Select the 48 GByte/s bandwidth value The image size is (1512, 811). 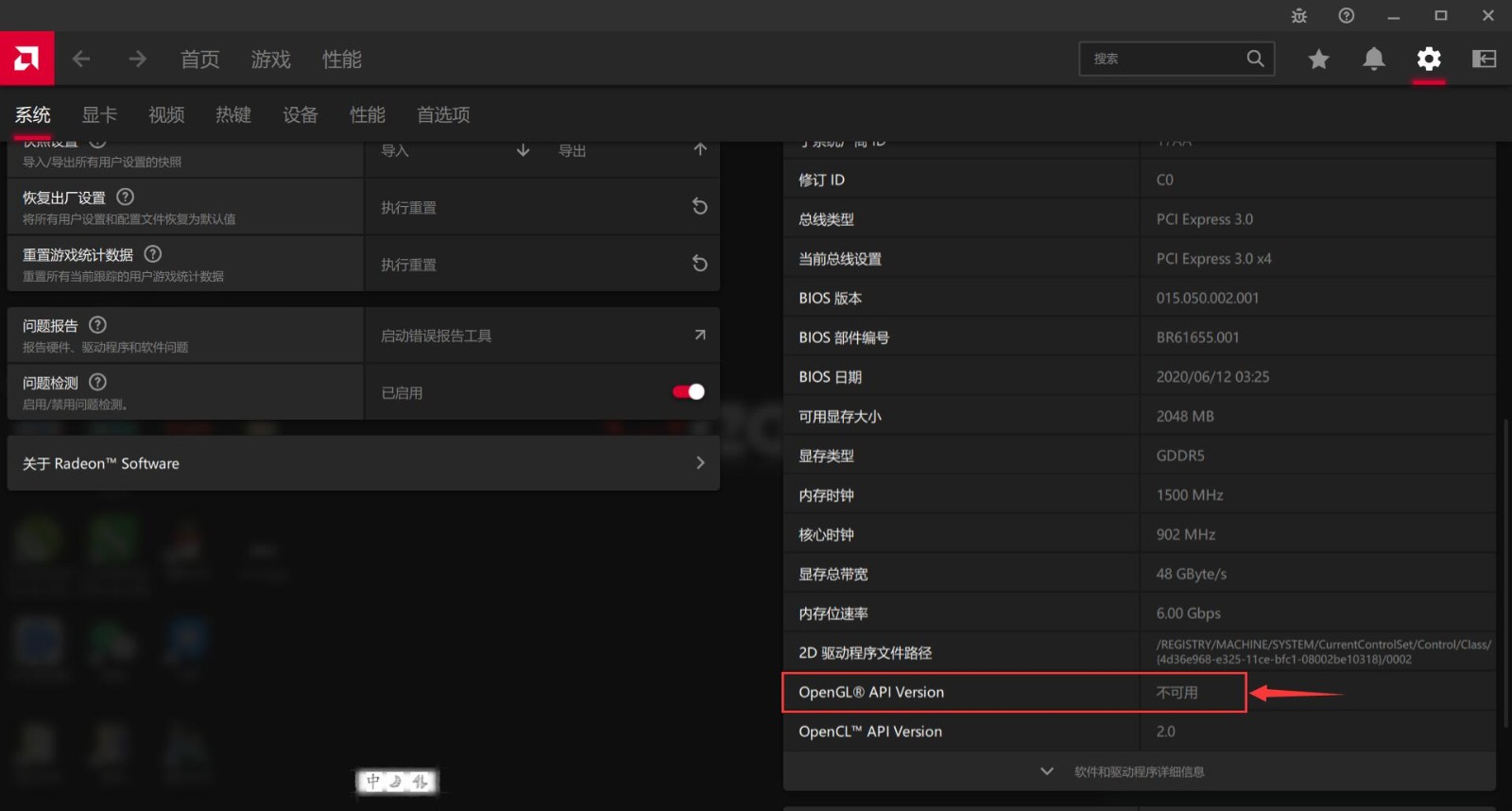coord(1192,574)
